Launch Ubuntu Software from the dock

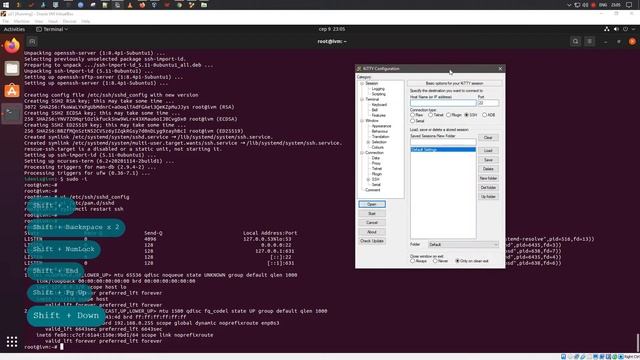click(x=12, y=91)
